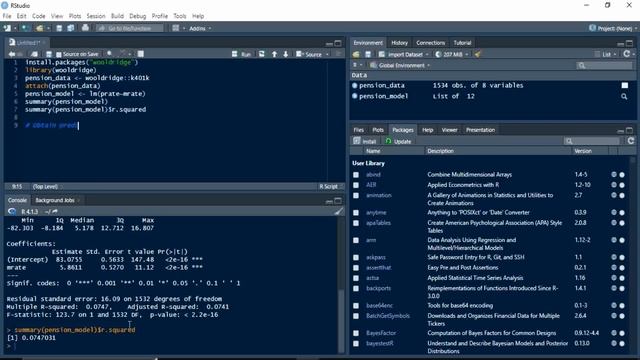Load workspace icon in Environment pane

coord(356,54)
